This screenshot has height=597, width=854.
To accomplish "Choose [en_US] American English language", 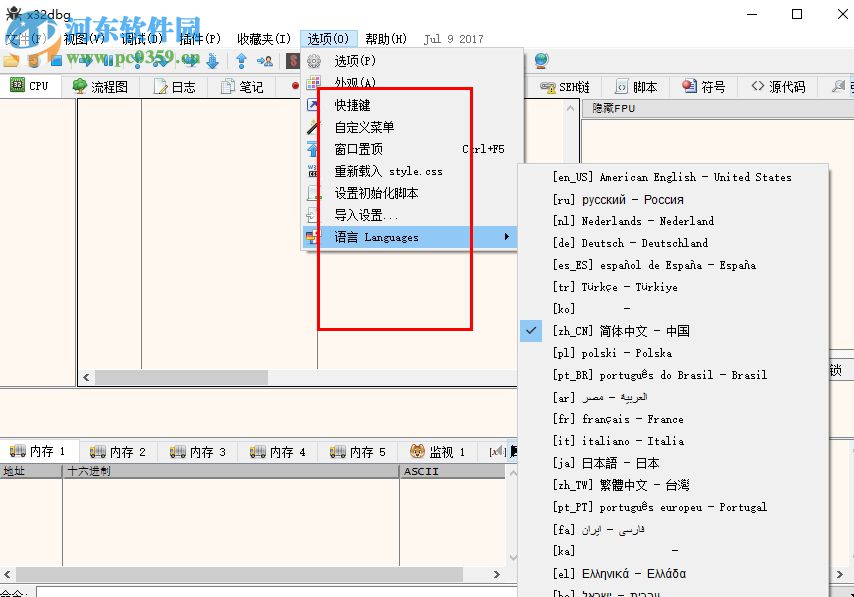I will tap(673, 177).
